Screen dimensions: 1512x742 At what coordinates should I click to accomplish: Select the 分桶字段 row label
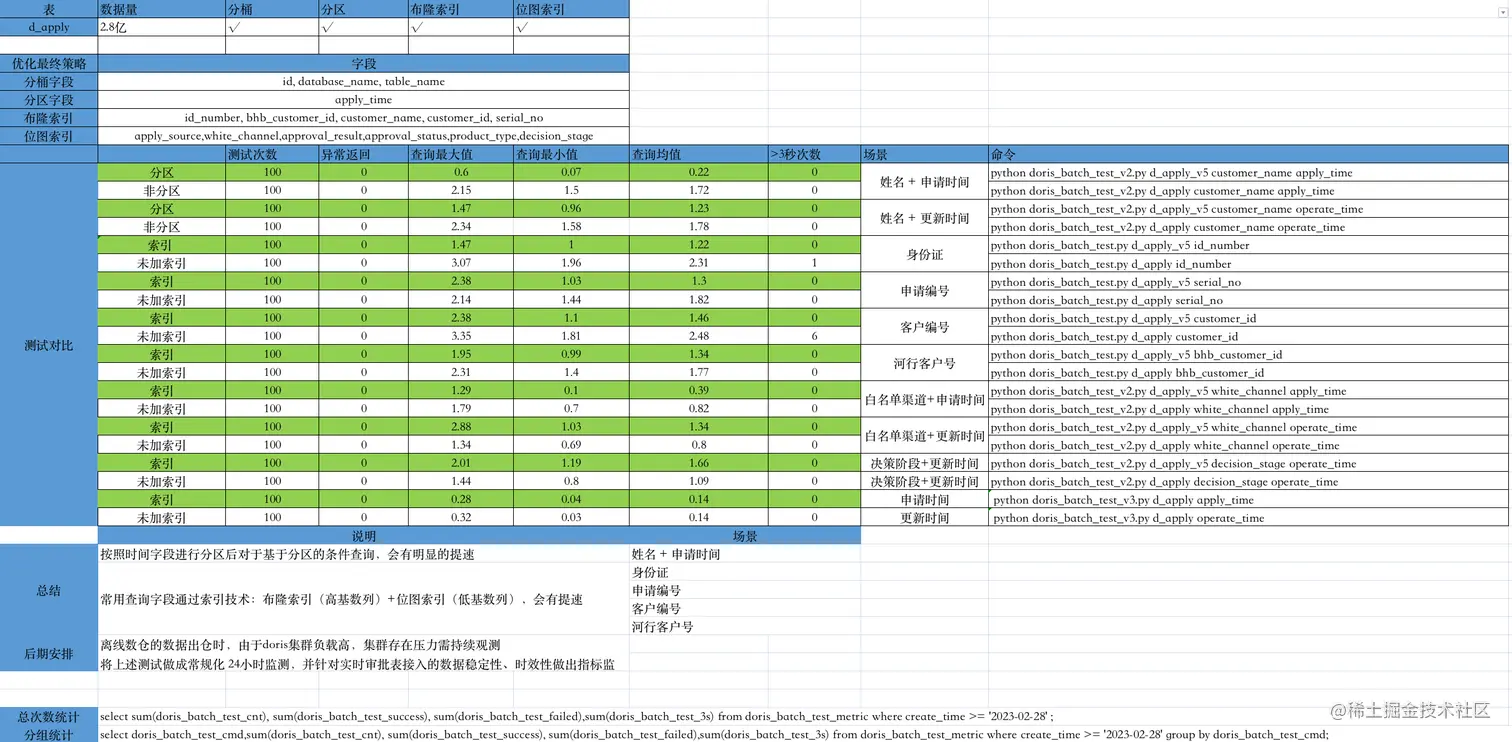(x=49, y=81)
